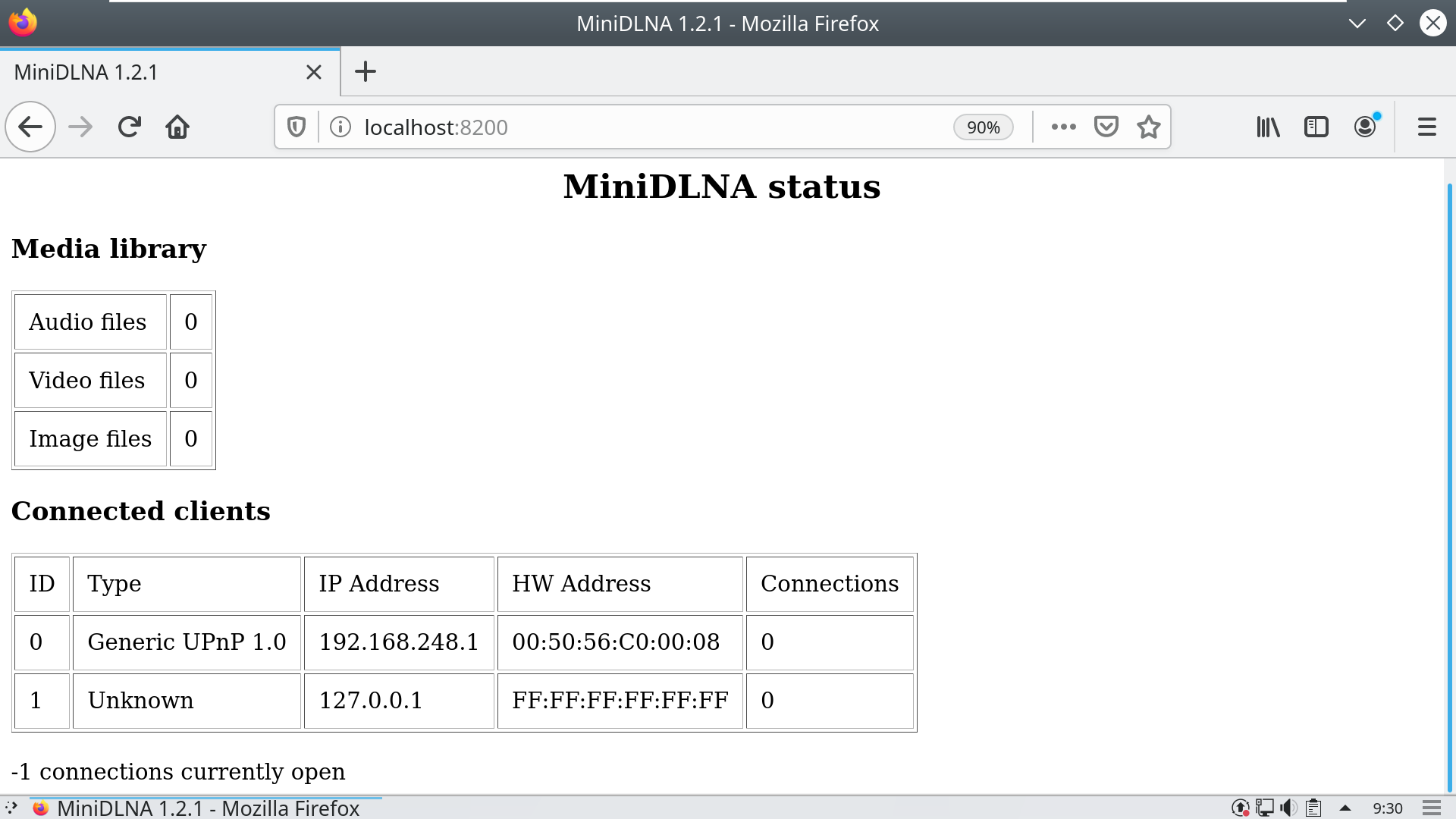1456x819 pixels.
Task: Open tracking protection shield panel
Action: 297,127
